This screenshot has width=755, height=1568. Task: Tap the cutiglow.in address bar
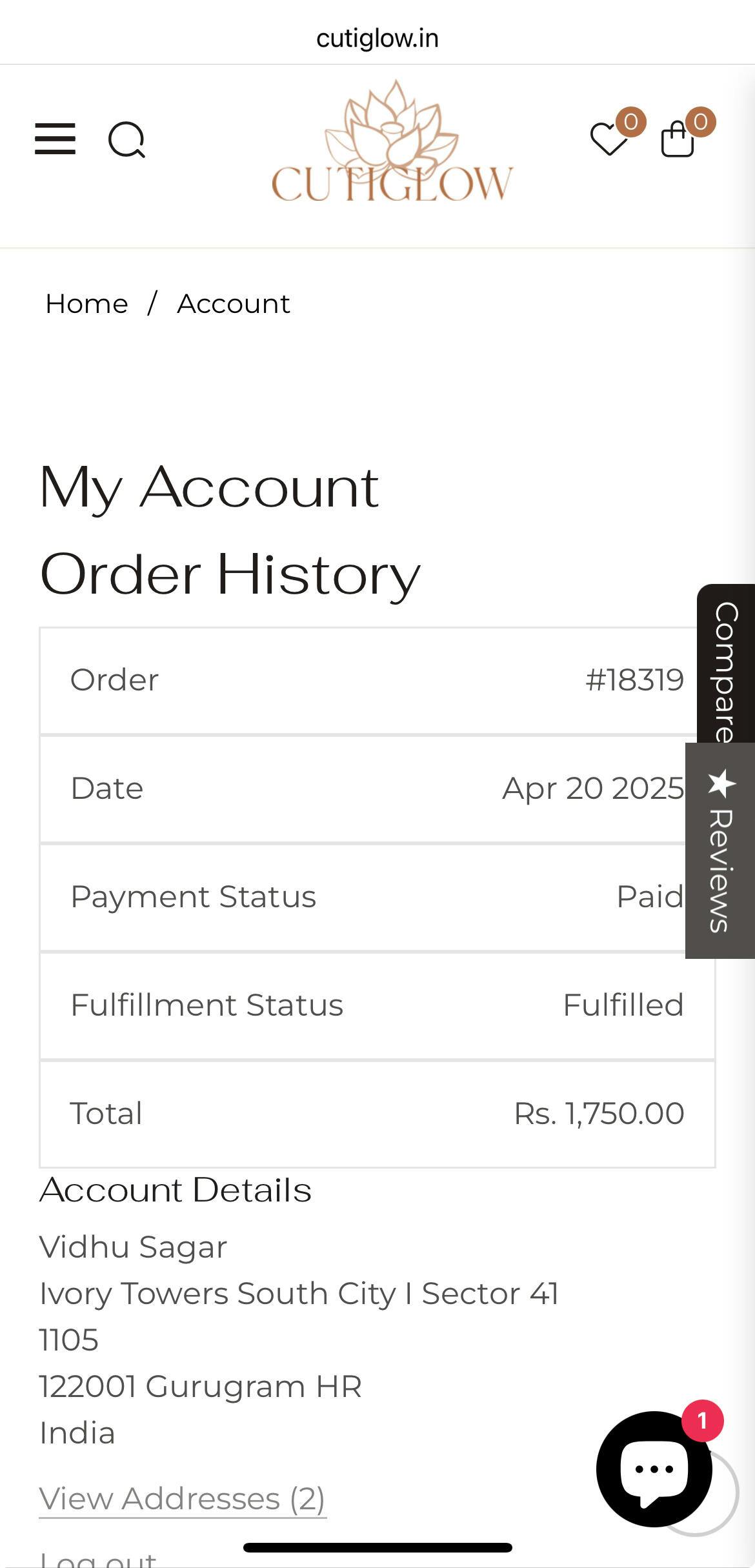(377, 38)
